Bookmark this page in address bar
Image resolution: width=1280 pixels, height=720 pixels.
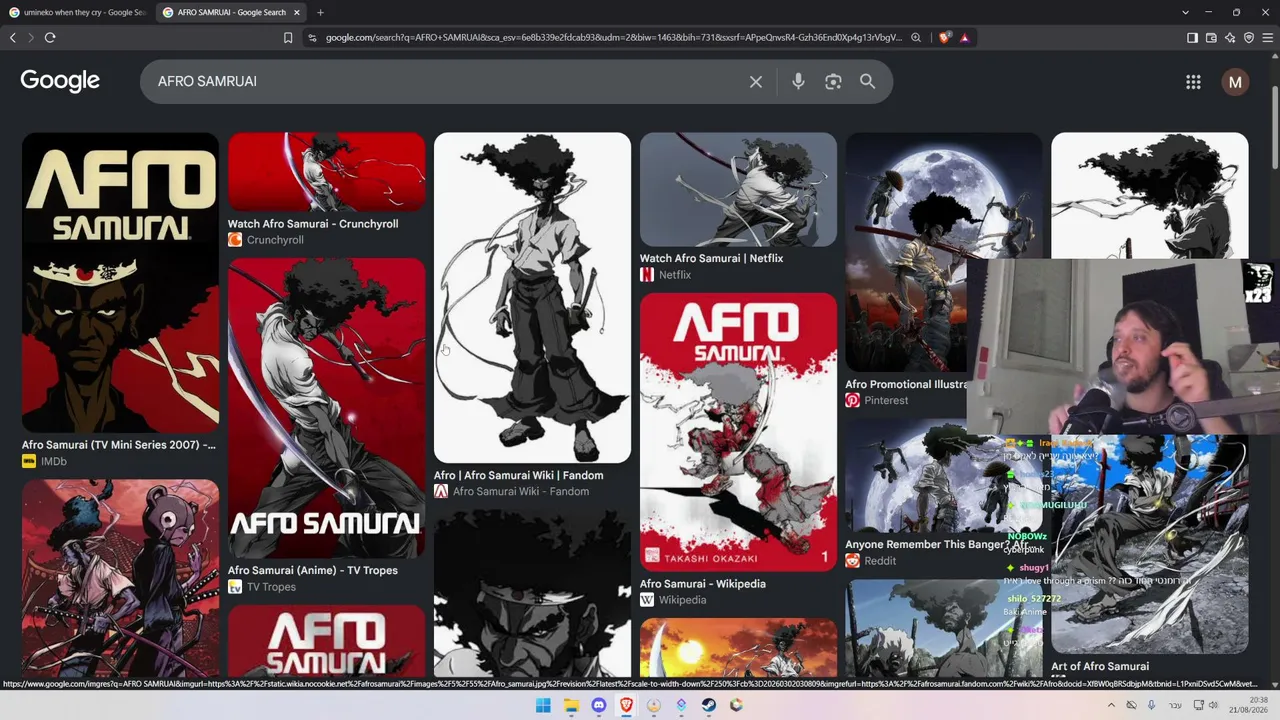pos(288,38)
